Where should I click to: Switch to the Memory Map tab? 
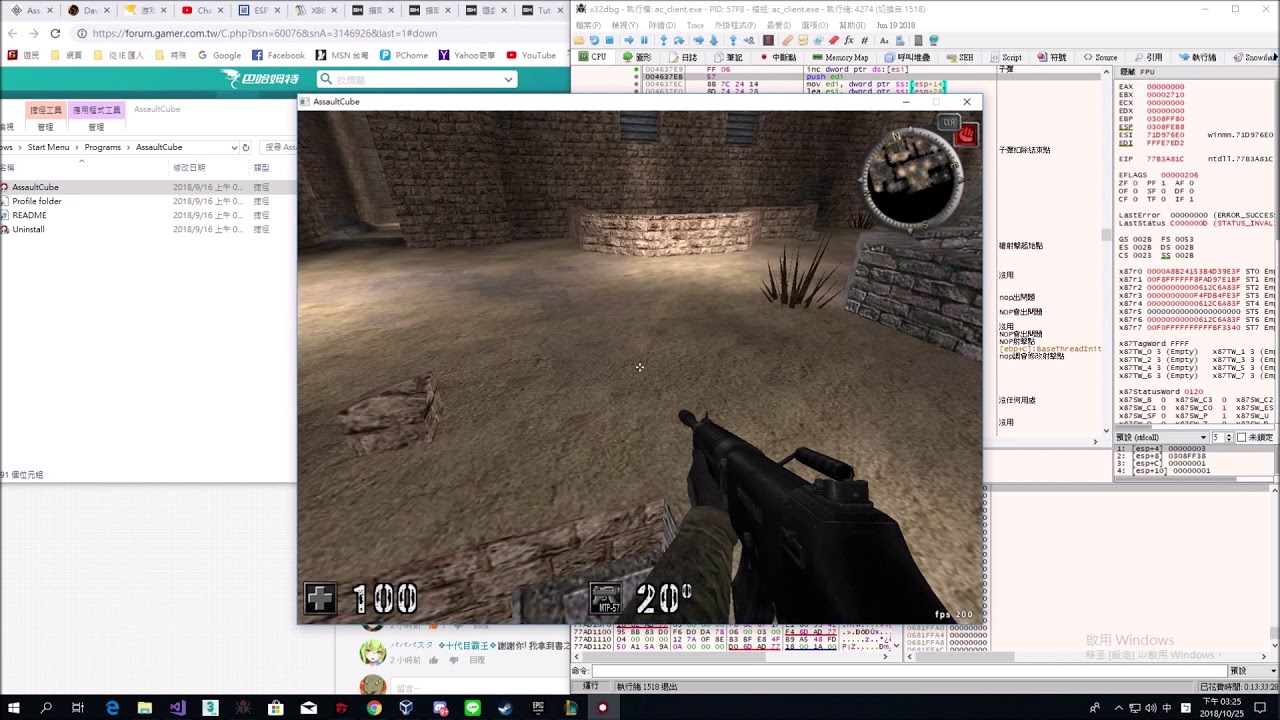tap(840, 57)
